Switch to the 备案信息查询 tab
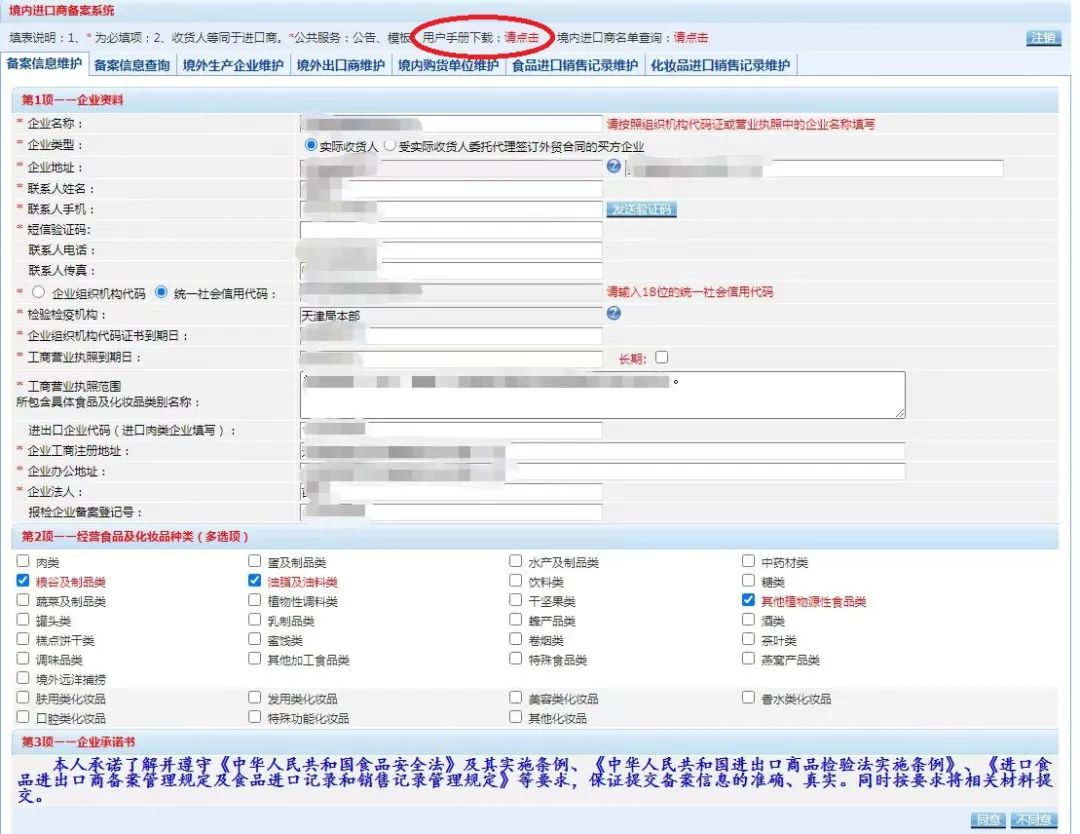 [x=132, y=66]
